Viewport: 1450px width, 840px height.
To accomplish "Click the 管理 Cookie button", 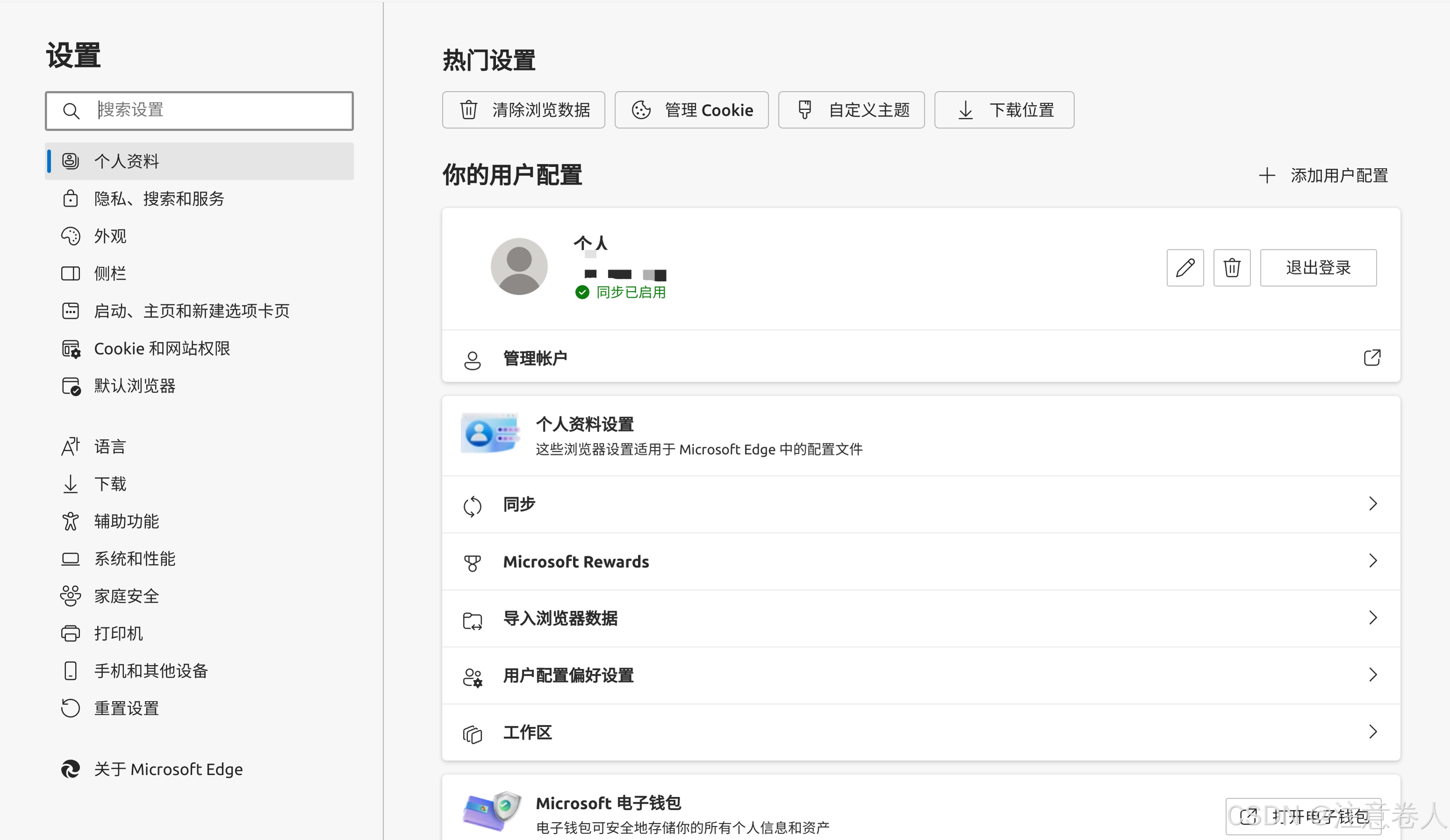I will [x=691, y=110].
